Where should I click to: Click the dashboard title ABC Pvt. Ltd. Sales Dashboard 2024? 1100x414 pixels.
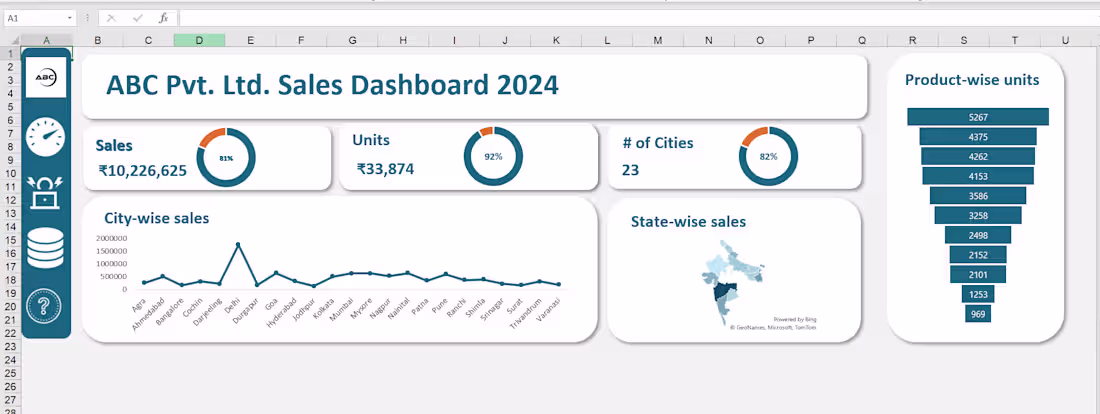point(333,85)
